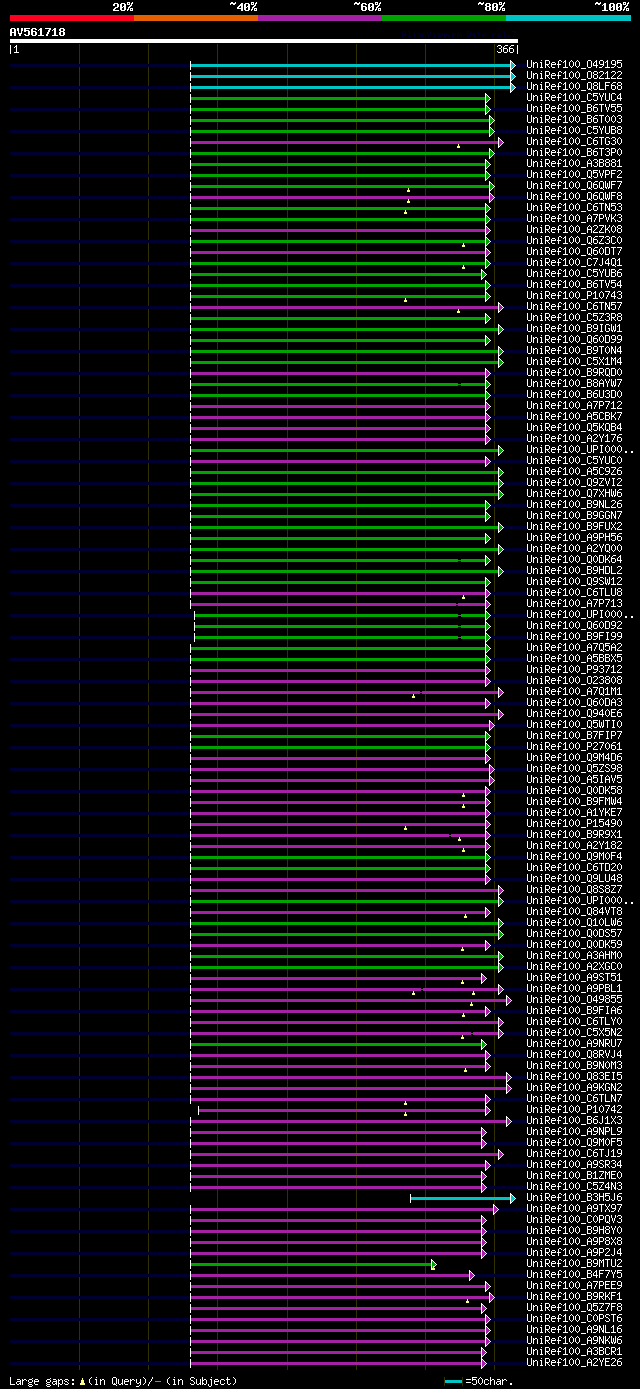
Task: Click label UniRef100_A9NRU7
Action: (574, 1043)
